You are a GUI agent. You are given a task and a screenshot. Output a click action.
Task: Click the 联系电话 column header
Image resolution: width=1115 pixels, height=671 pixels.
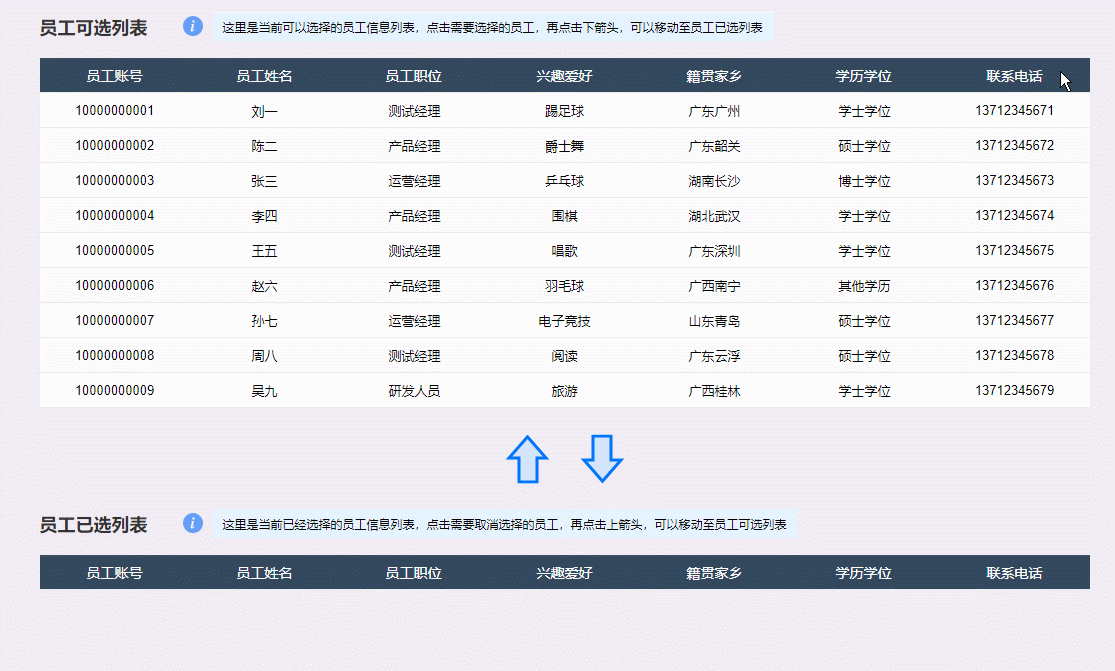click(1015, 75)
